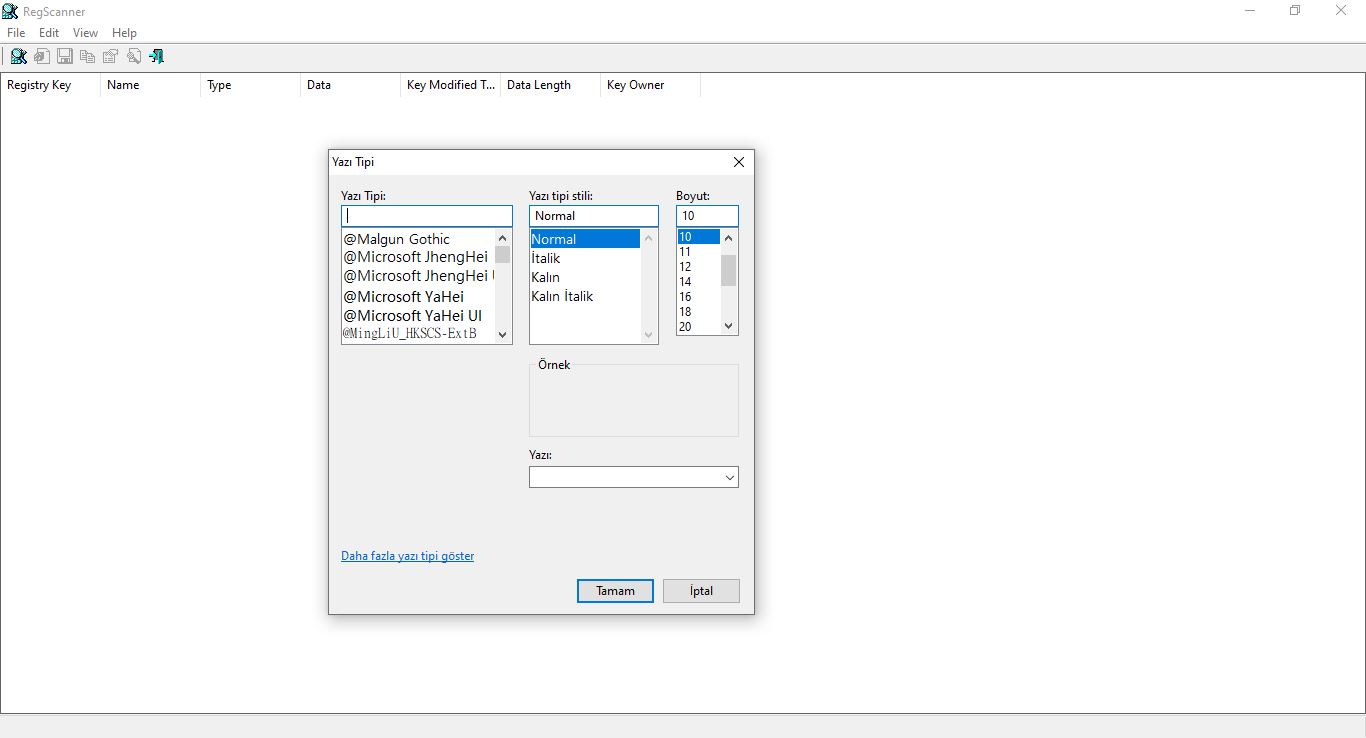Minimize the RegScanner window
Image resolution: width=1366 pixels, height=738 pixels.
click(x=1250, y=11)
